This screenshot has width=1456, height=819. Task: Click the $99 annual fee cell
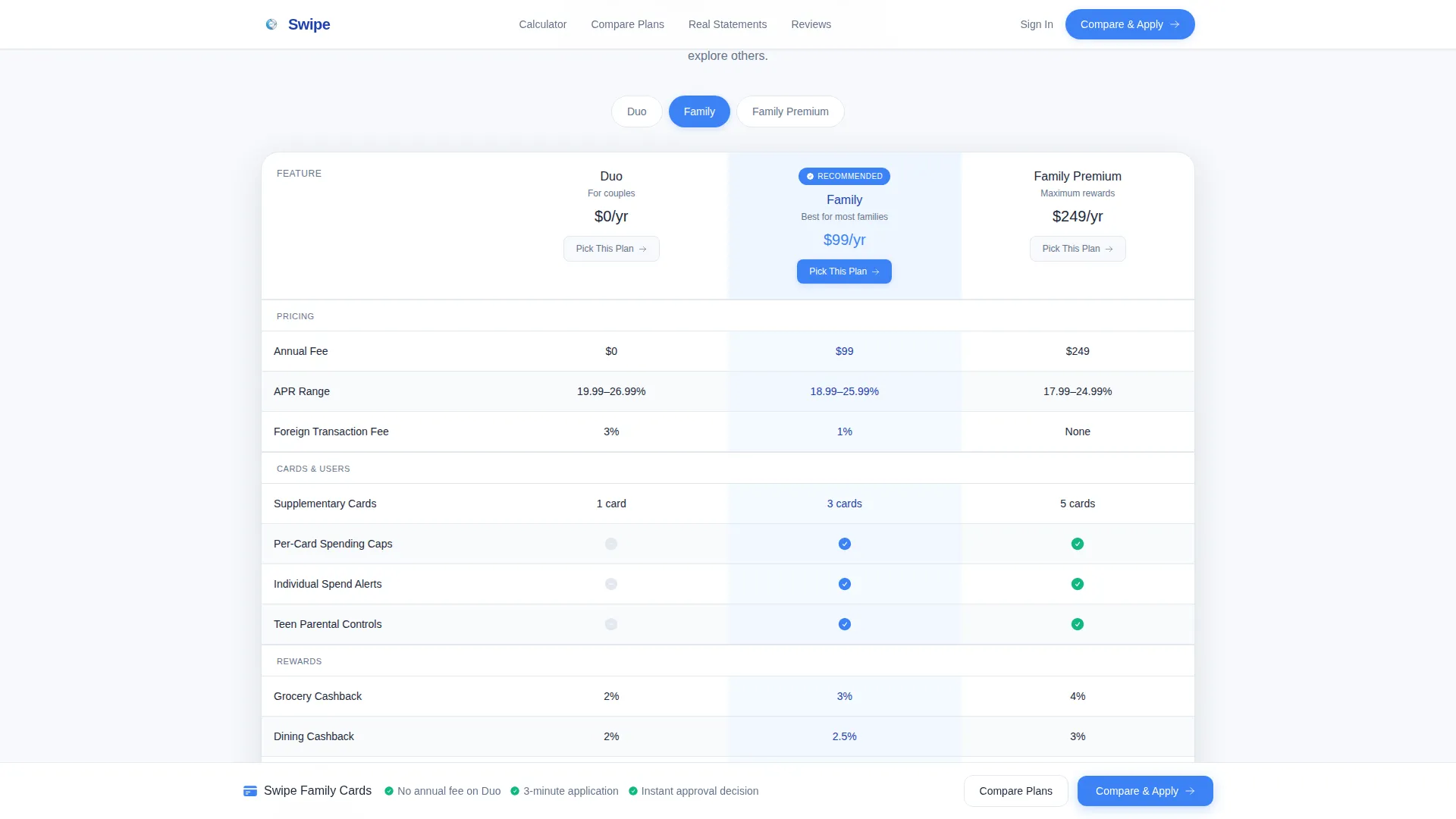click(844, 351)
